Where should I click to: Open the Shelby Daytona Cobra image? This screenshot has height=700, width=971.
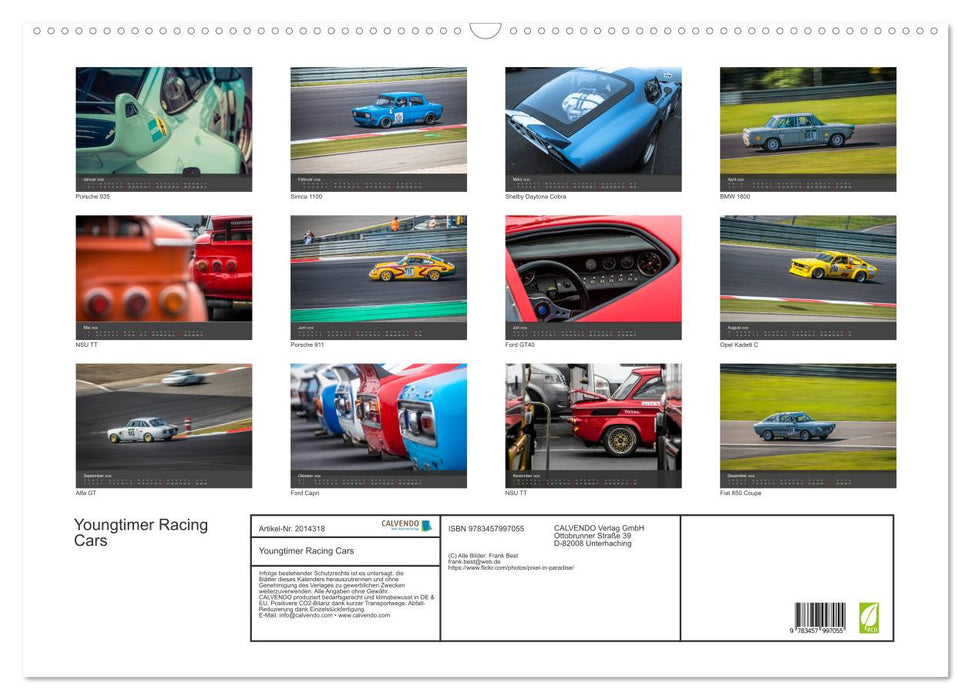pyautogui.click(x=593, y=127)
